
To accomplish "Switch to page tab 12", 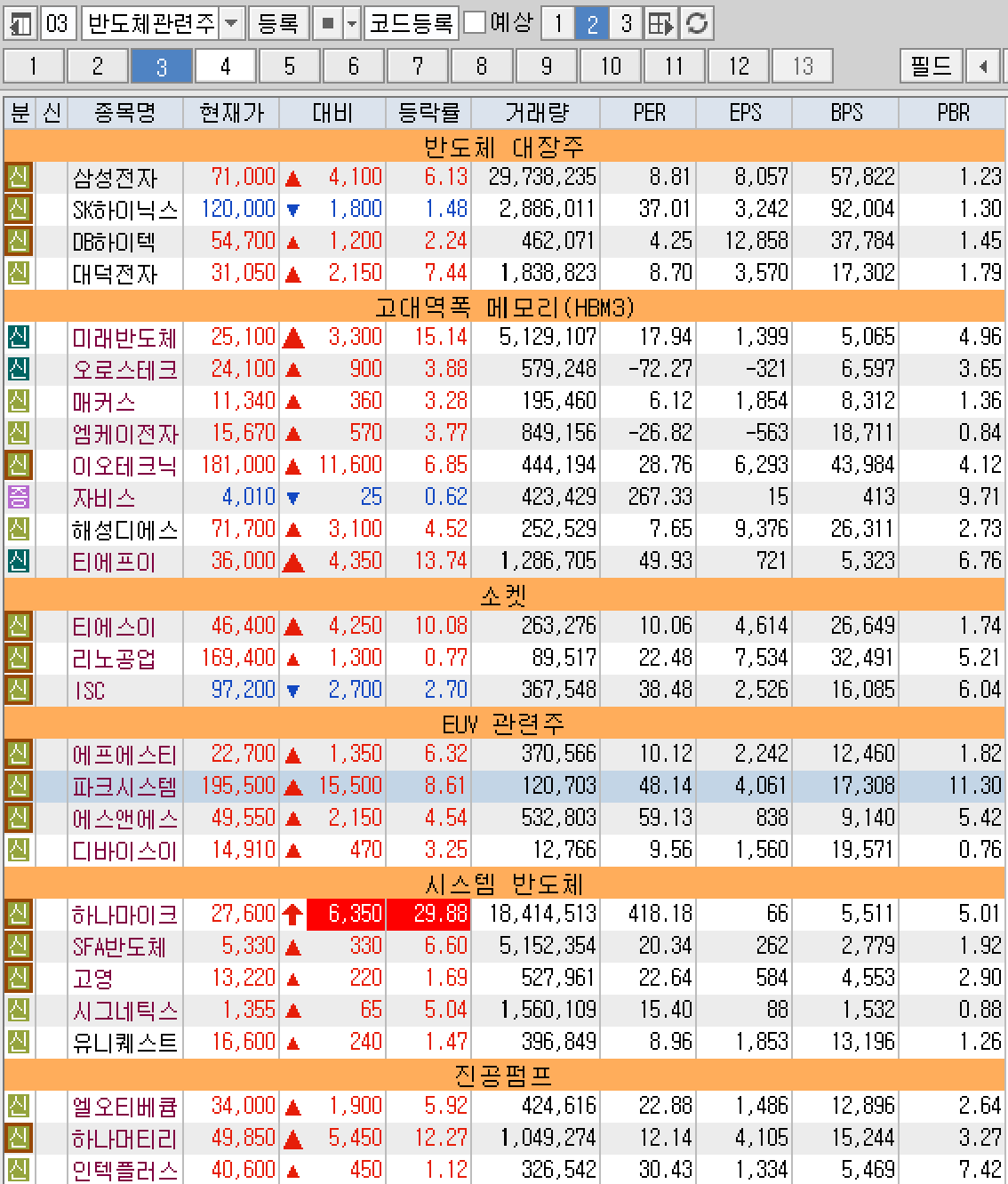I will tap(739, 66).
